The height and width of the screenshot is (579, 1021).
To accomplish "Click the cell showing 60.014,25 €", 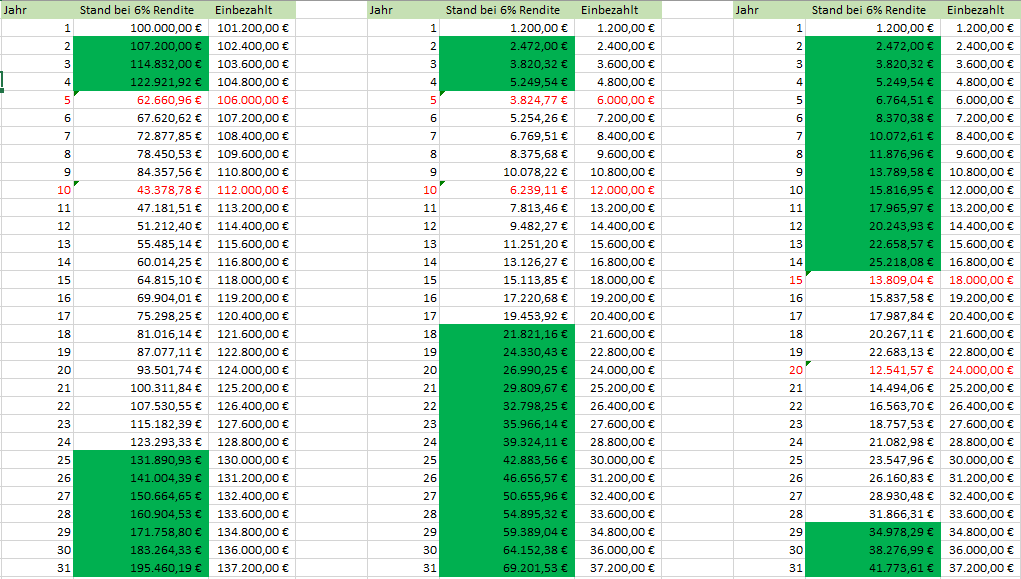I will tap(141, 262).
